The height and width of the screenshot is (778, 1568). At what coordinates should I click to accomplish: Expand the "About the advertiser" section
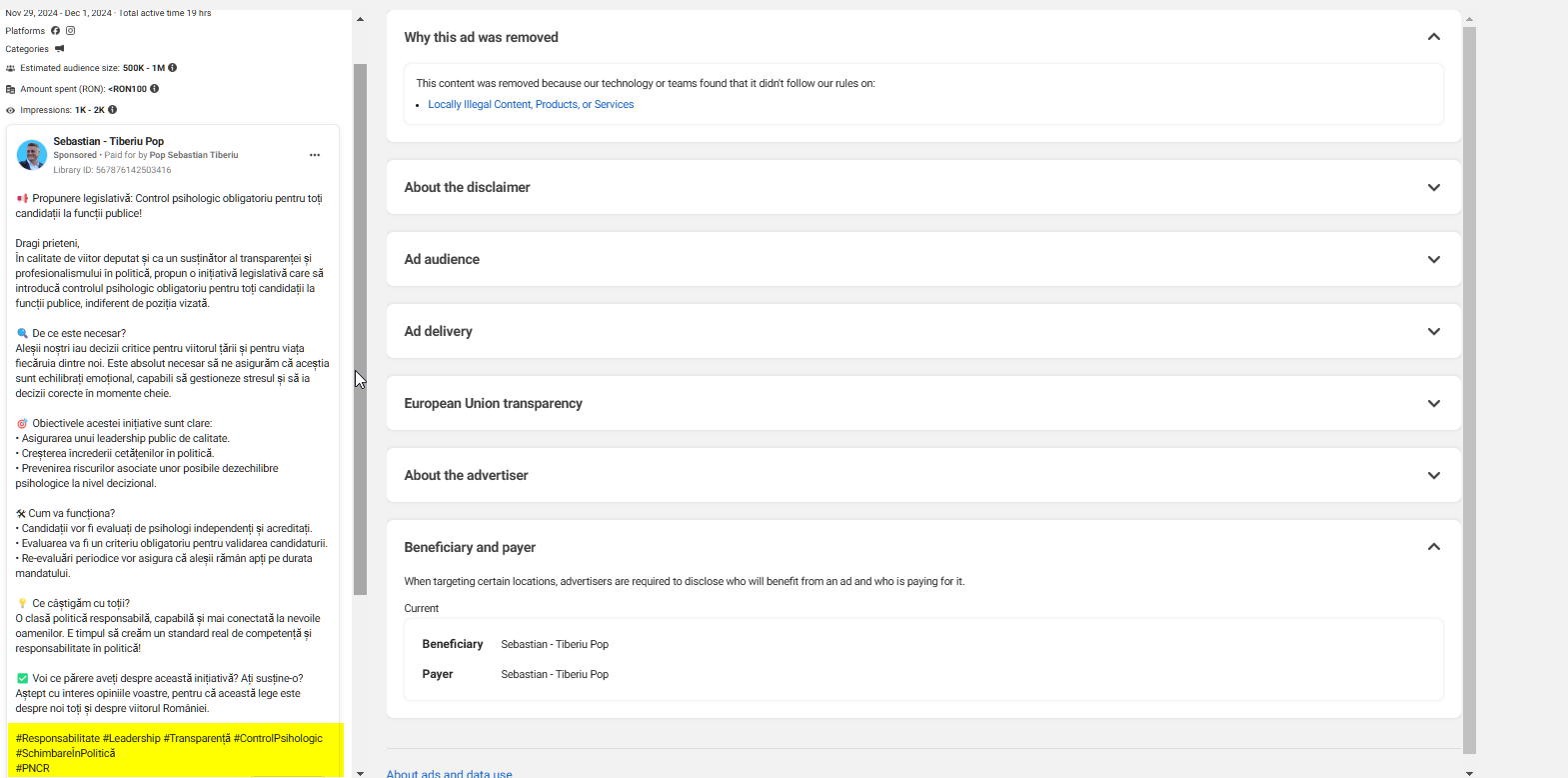tap(1434, 475)
